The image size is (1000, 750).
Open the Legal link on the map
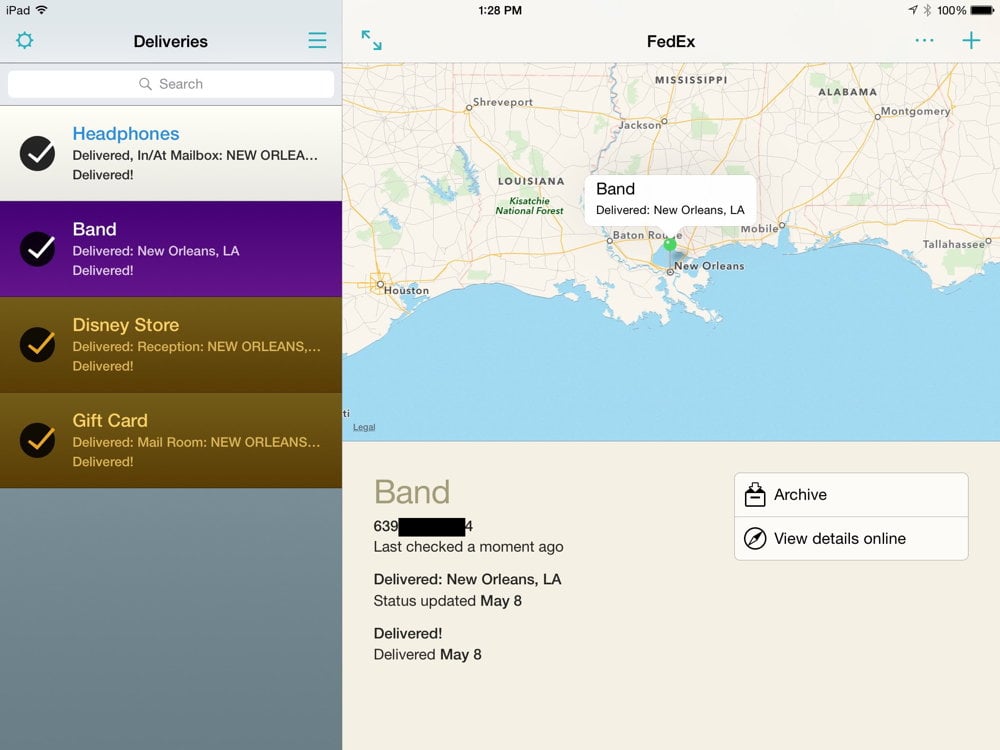[364, 427]
